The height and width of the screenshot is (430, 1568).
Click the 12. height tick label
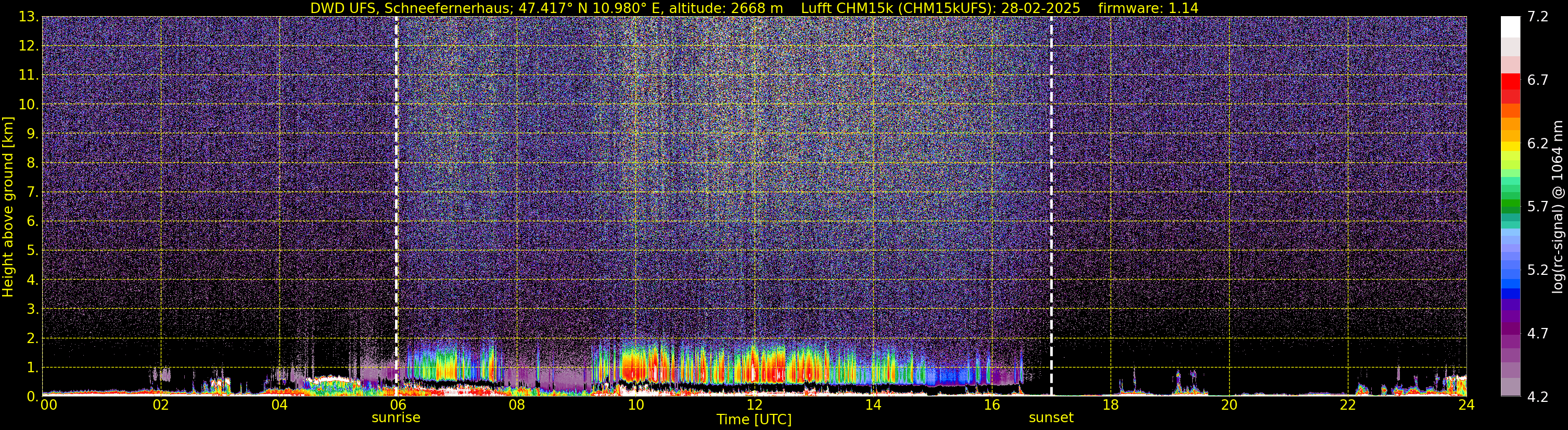[29, 46]
